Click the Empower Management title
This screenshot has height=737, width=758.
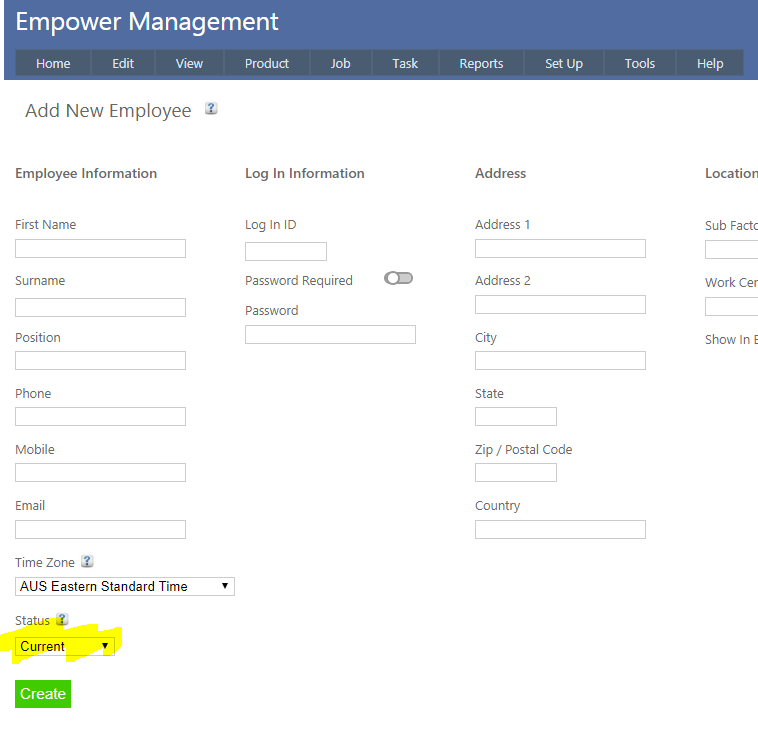coord(147,22)
